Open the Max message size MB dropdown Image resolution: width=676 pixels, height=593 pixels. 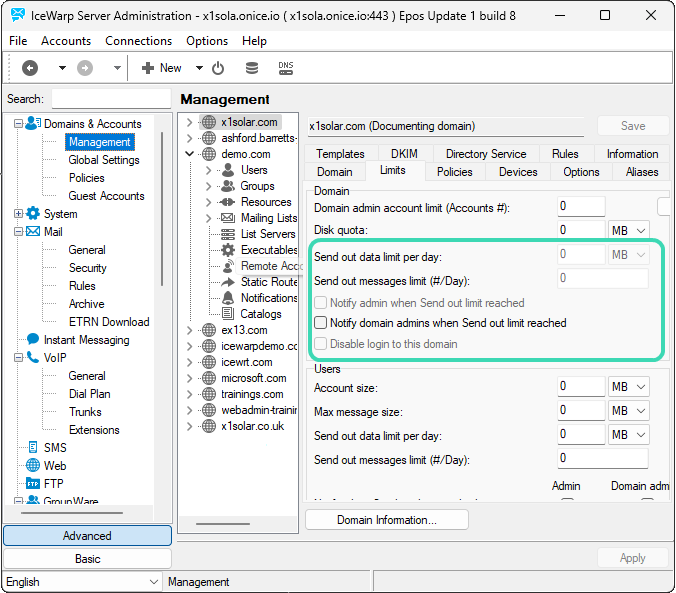click(x=629, y=411)
